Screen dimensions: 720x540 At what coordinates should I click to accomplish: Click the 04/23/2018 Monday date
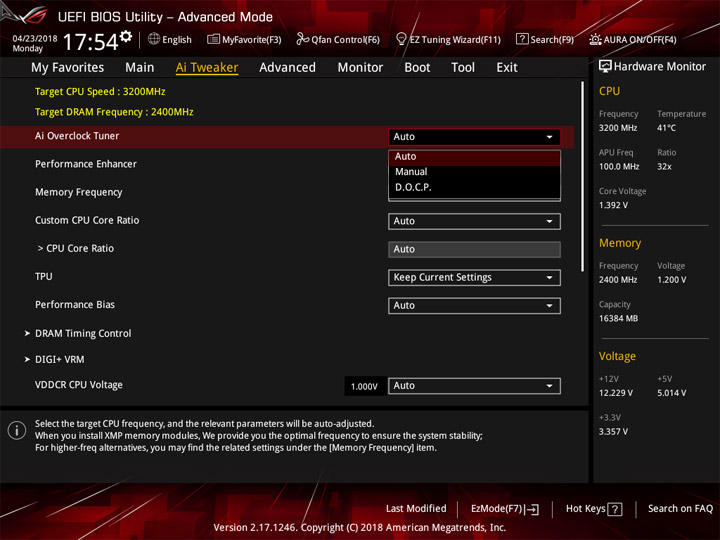pos(34,43)
